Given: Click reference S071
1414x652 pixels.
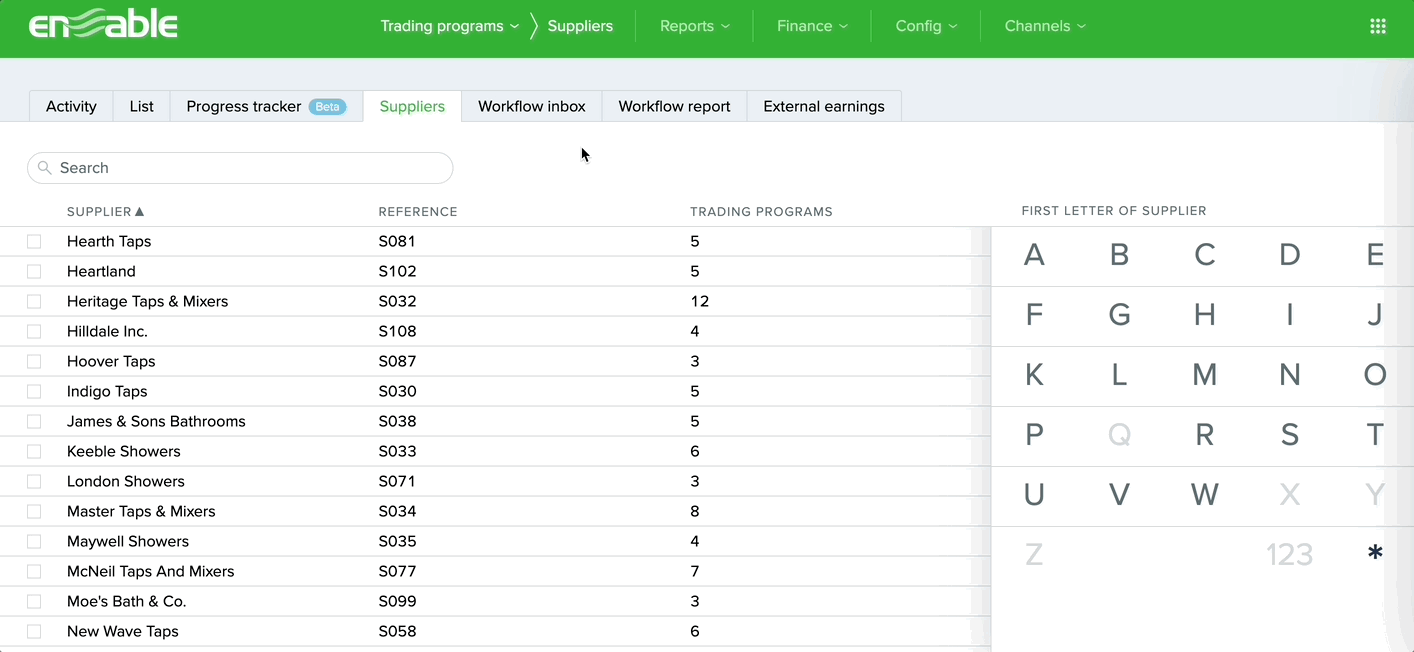Looking at the screenshot, I should (396, 481).
